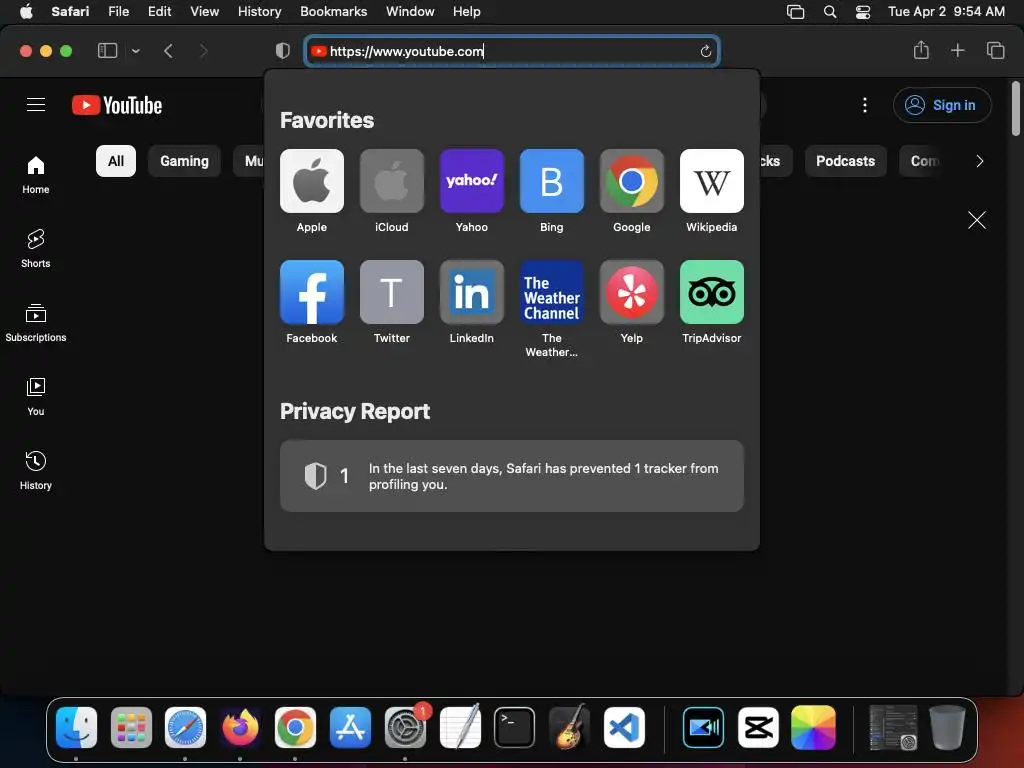Reload the page with refresh icon

click(705, 51)
